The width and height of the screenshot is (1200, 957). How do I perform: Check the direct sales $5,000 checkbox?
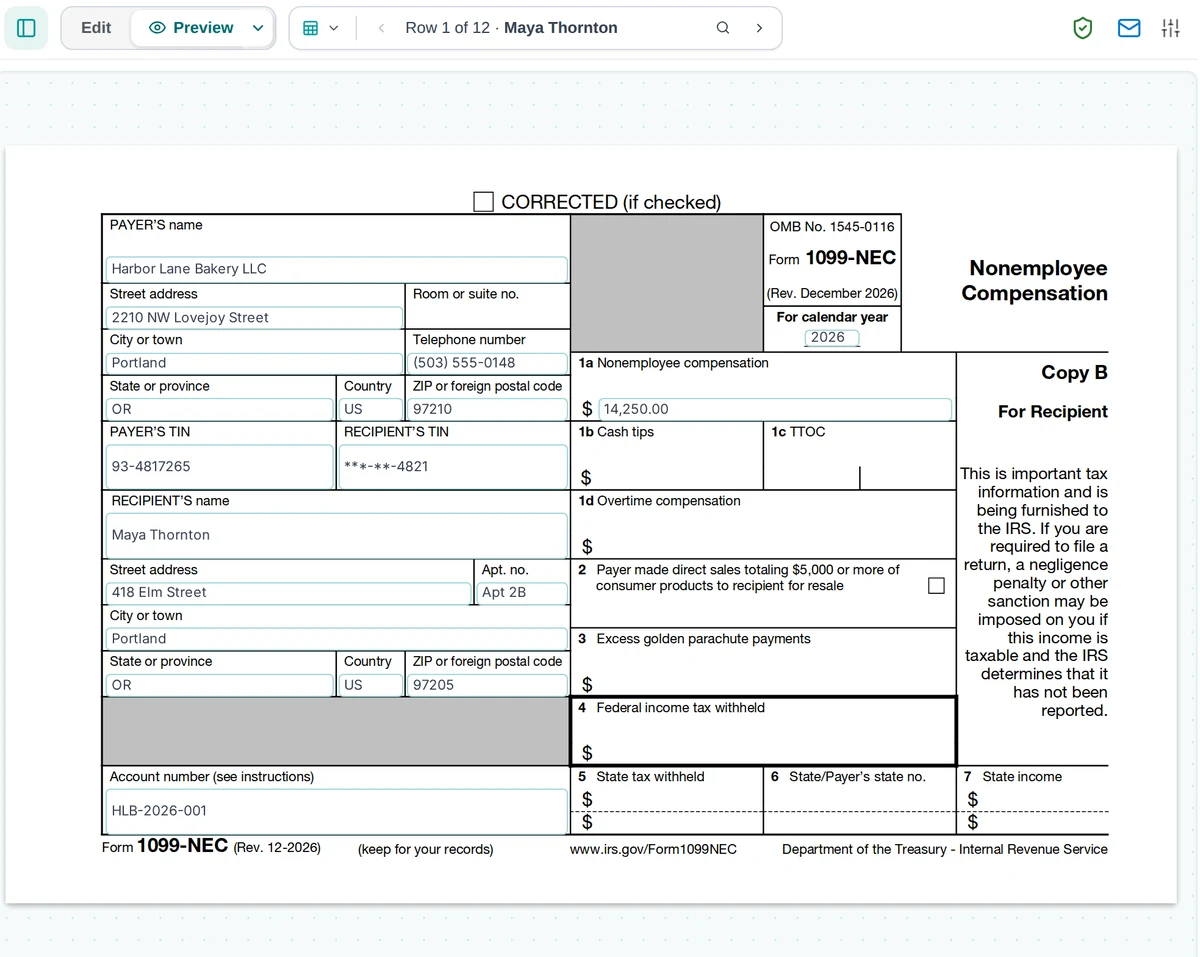936,586
